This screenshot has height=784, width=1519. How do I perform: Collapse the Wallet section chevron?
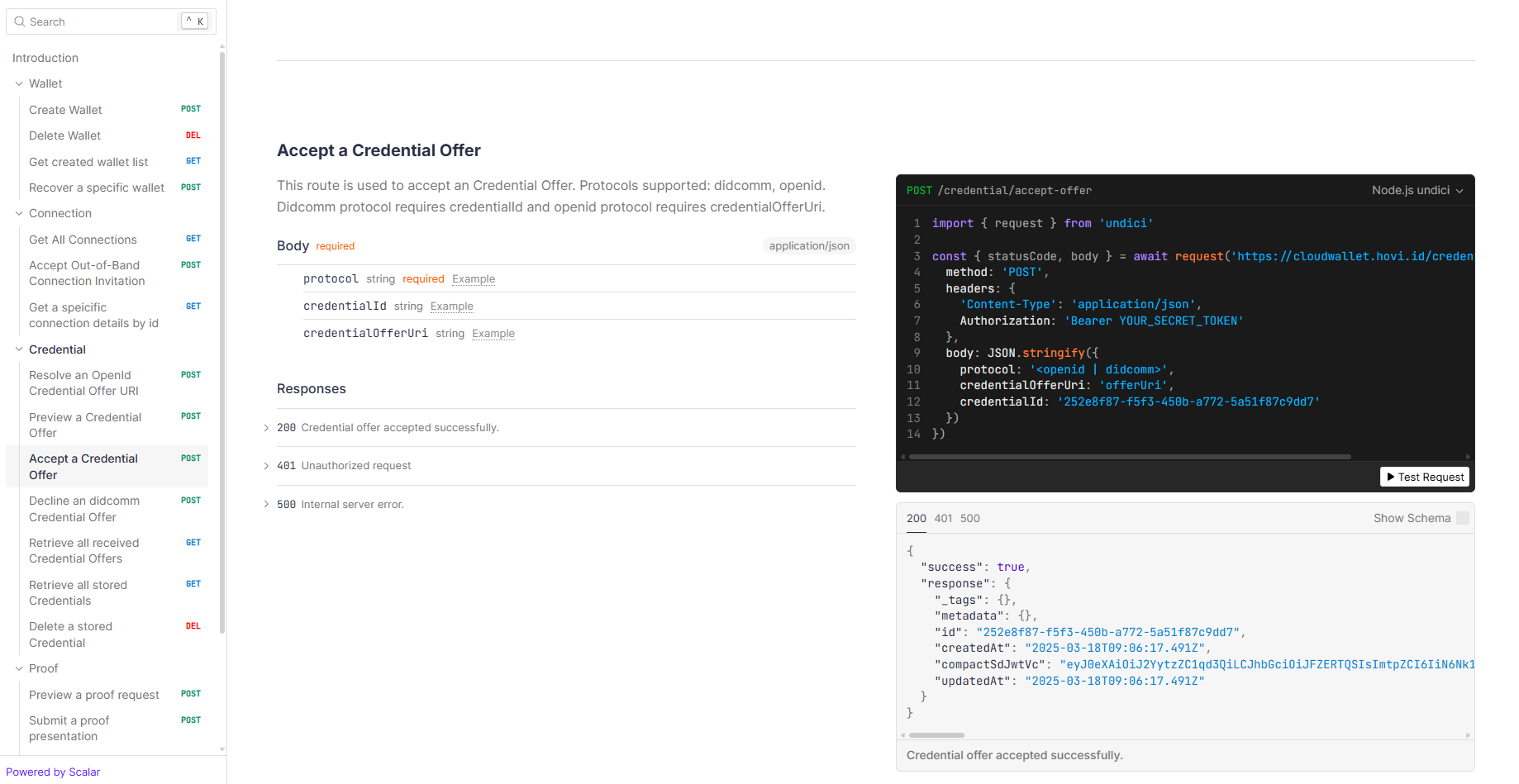[19, 83]
